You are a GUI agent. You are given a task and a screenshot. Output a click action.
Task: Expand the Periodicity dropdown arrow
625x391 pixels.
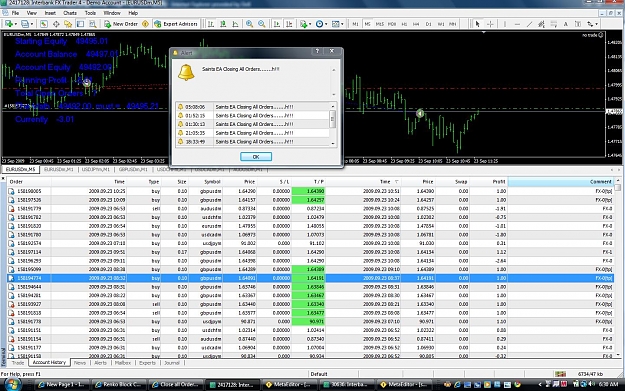click(326, 24)
